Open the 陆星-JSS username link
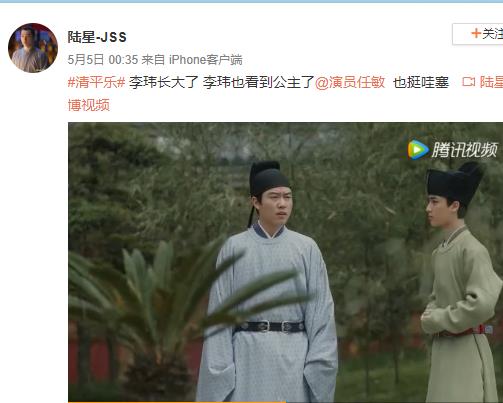503x403 pixels. point(97,37)
